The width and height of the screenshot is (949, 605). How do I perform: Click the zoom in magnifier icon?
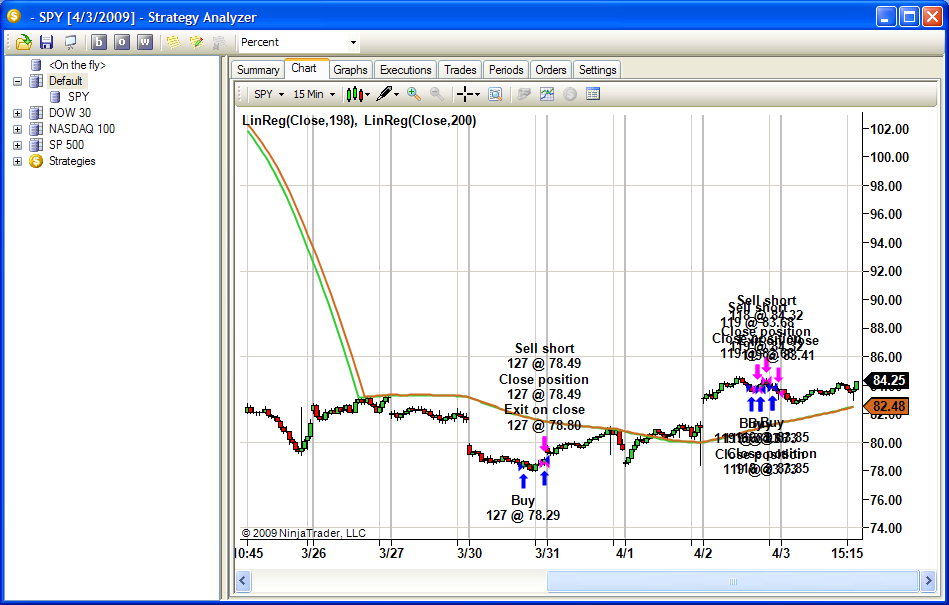[414, 94]
